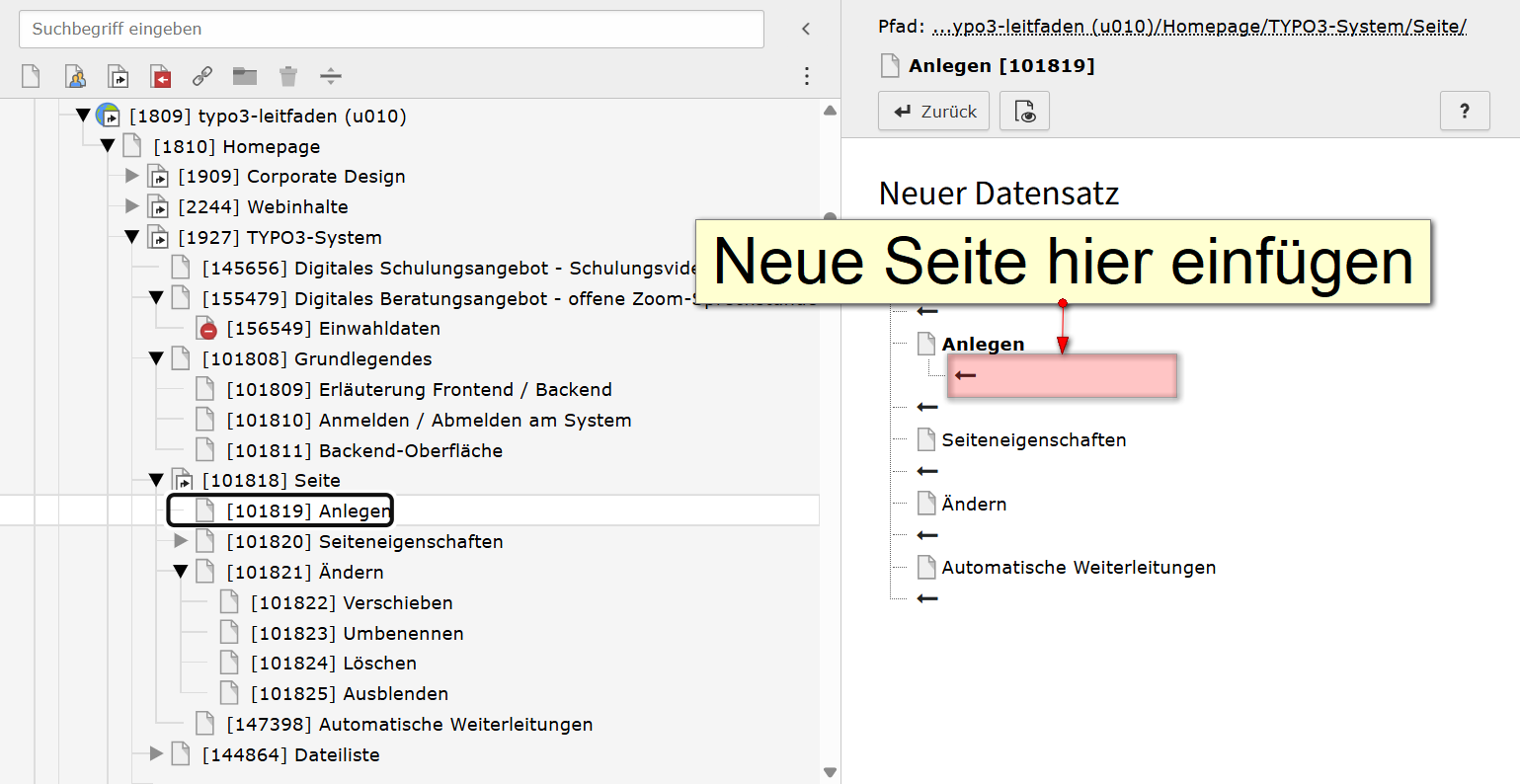
Task: Open the three-dot page tree options menu
Action: (807, 76)
